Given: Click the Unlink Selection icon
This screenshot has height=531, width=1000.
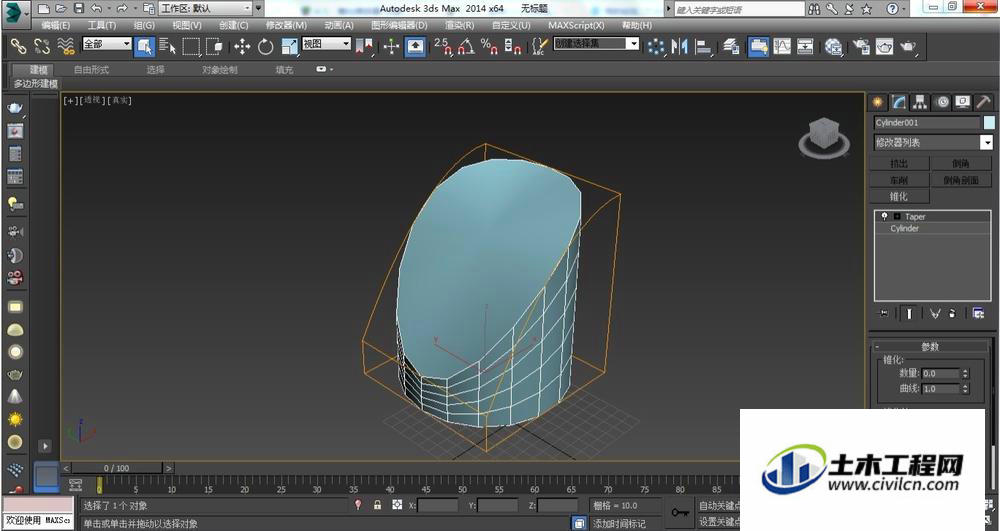Looking at the screenshot, I should pos(42,47).
